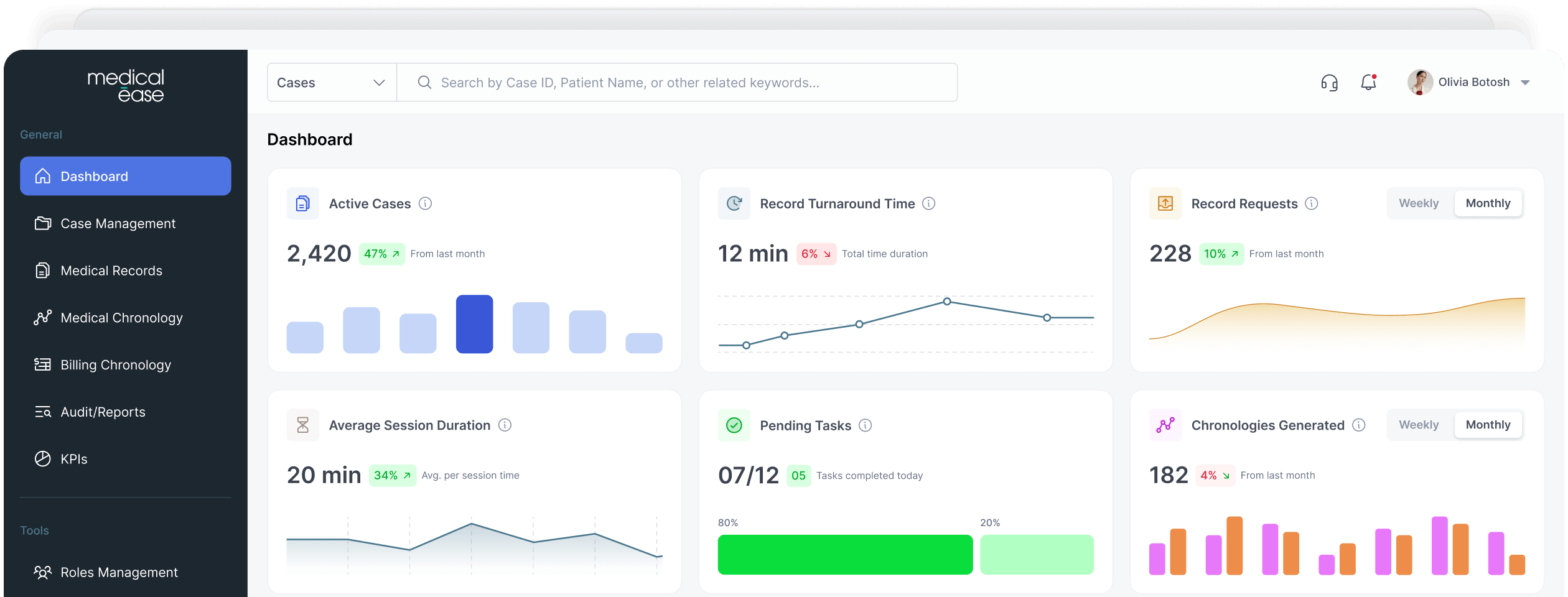Click the Pending Tasks info icon
The image size is (1568, 597).
point(865,425)
